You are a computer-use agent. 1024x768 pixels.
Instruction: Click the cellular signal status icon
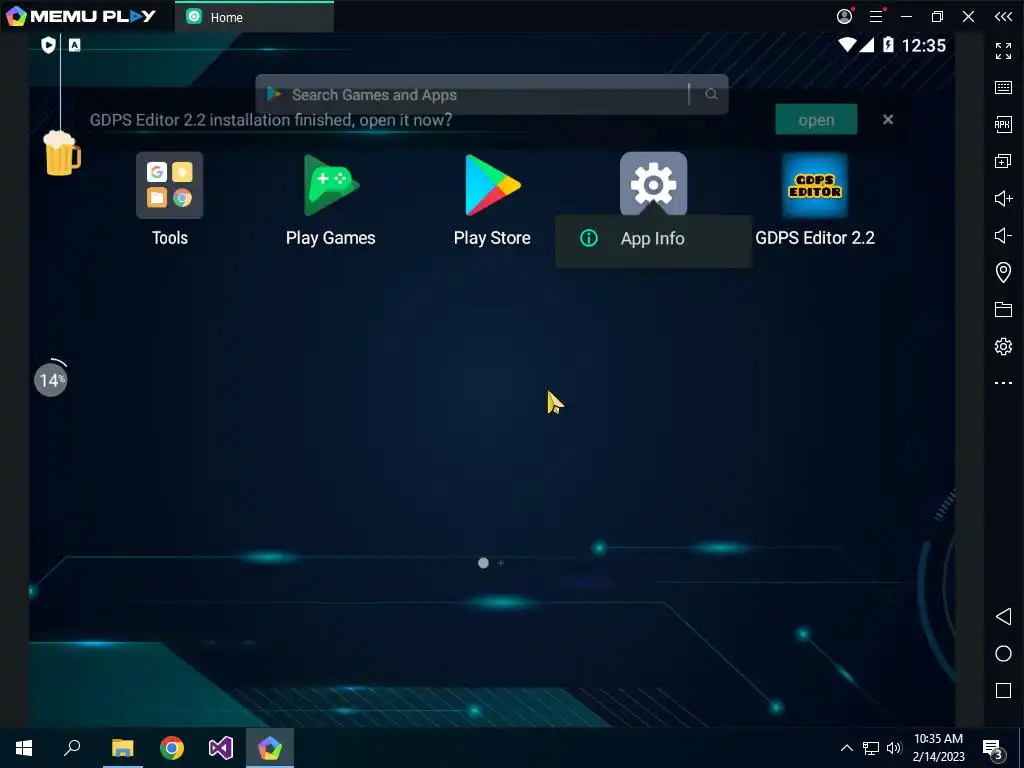[x=867, y=45]
